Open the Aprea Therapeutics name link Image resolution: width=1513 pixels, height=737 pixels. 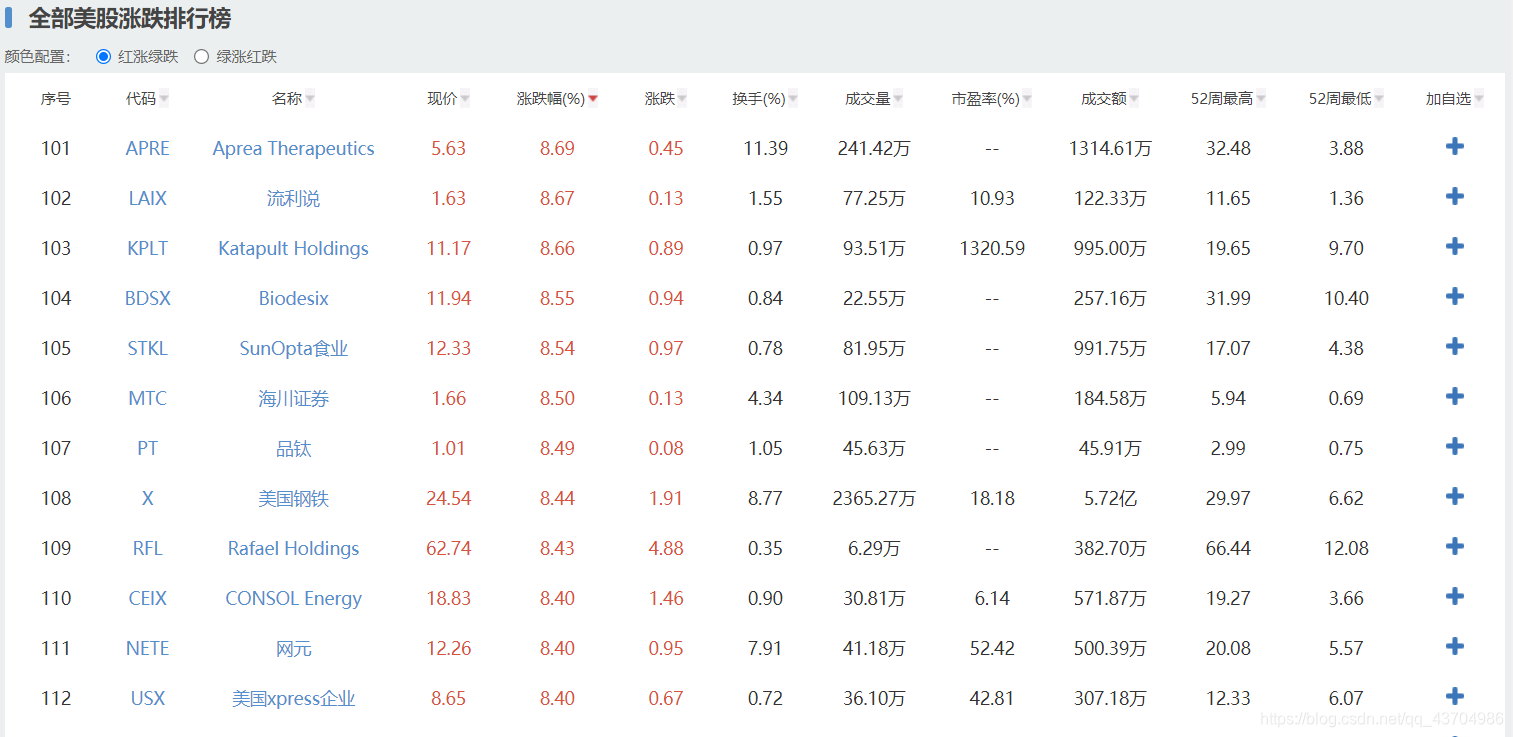tap(294, 148)
